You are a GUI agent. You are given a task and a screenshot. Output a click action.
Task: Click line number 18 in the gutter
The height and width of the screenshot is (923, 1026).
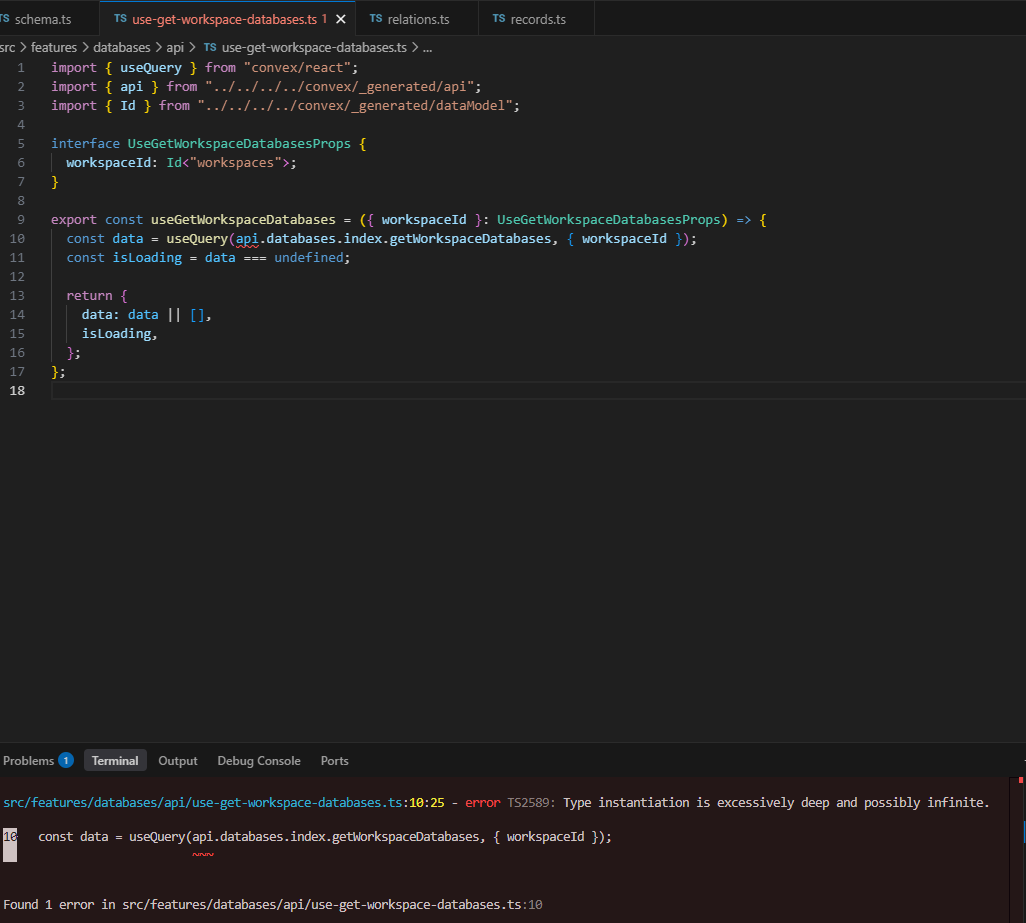(x=17, y=391)
